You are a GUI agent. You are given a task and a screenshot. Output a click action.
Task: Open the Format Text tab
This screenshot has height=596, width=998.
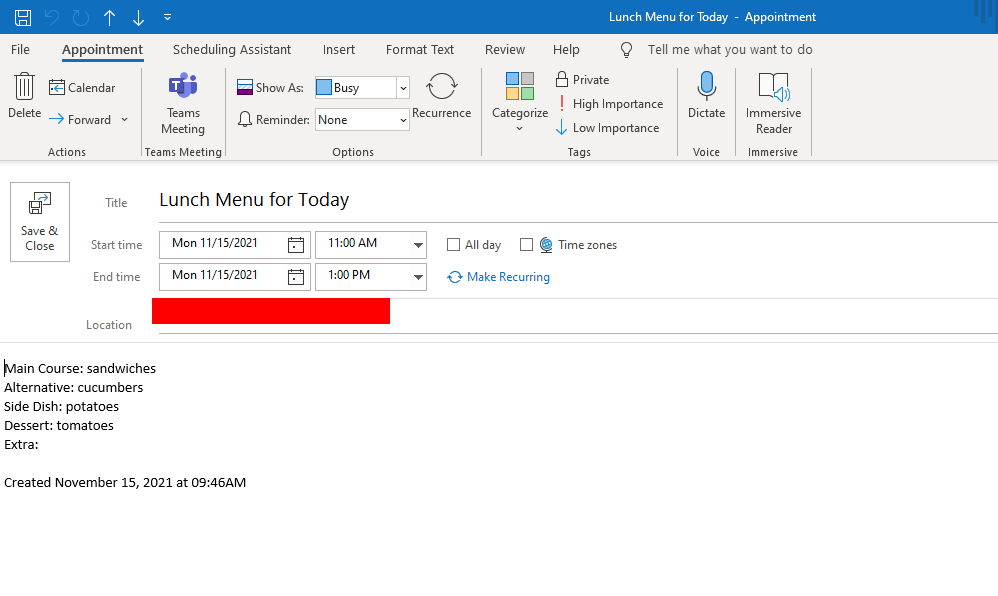[419, 50]
